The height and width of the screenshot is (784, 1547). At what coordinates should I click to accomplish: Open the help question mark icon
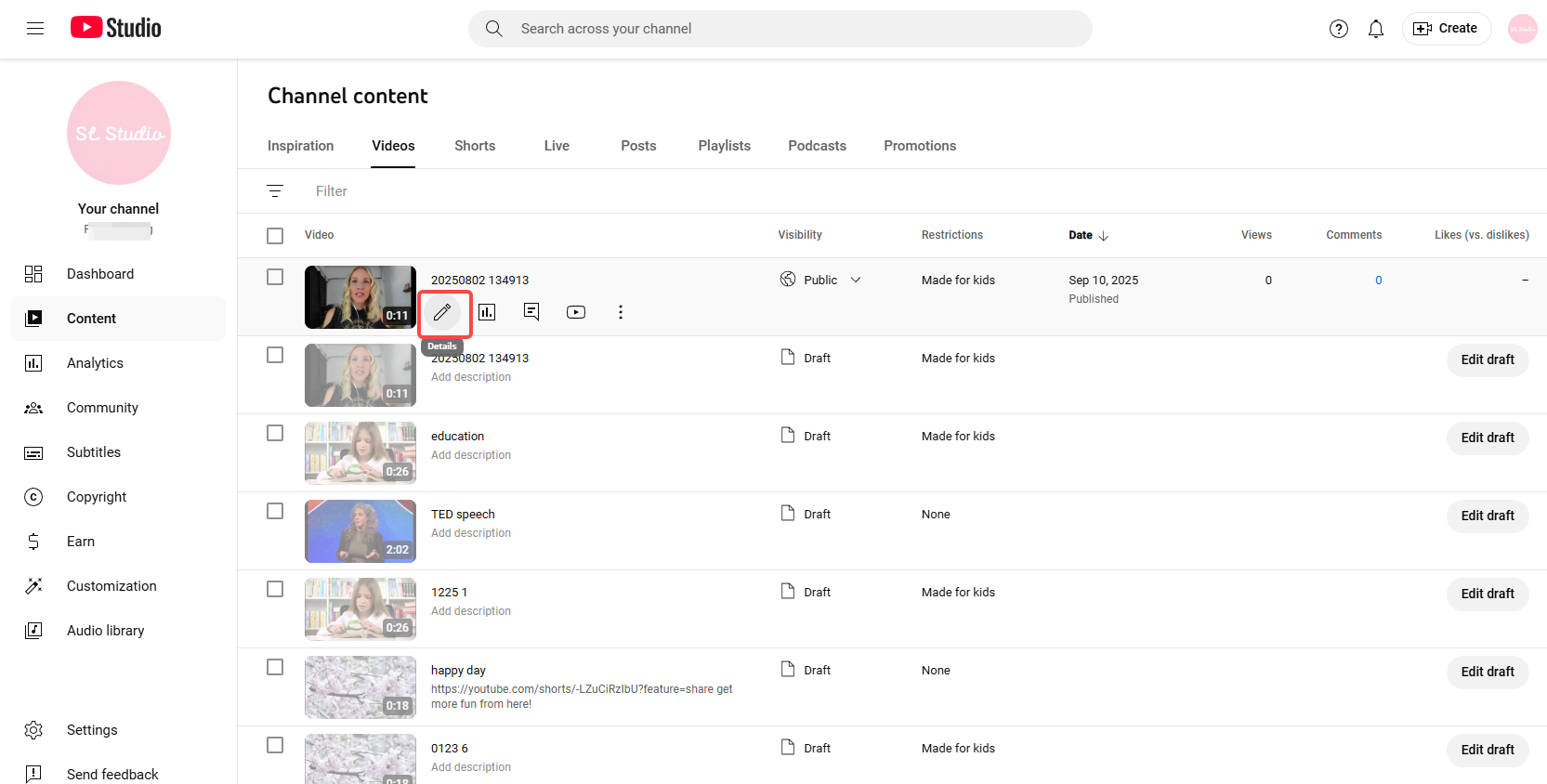[x=1339, y=29]
